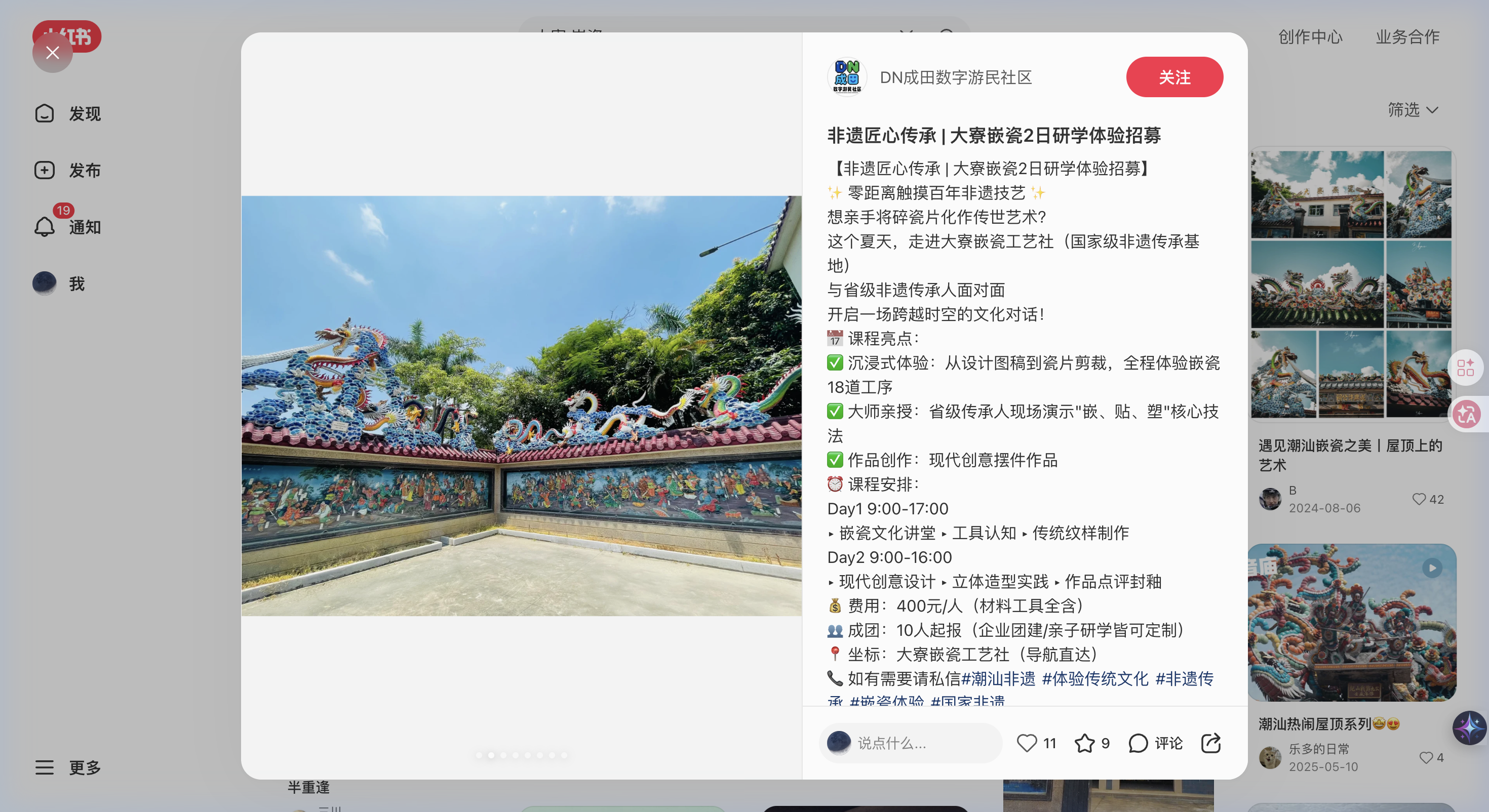Click the DN成田数字游民社区 avatar
Screen dimensions: 1489x812
[847, 77]
